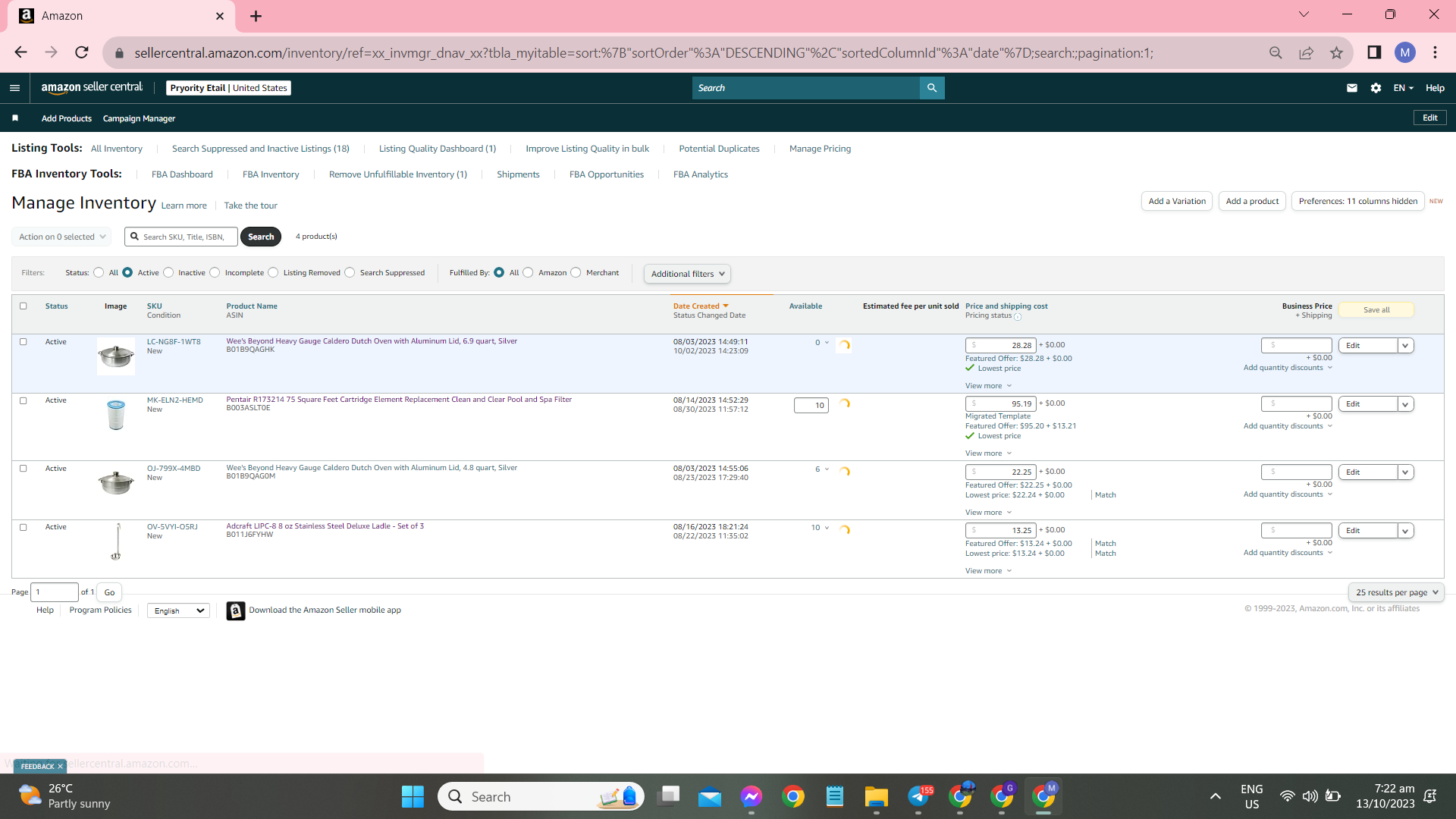
Task: Open All Inventory listing tool
Action: pos(117,149)
